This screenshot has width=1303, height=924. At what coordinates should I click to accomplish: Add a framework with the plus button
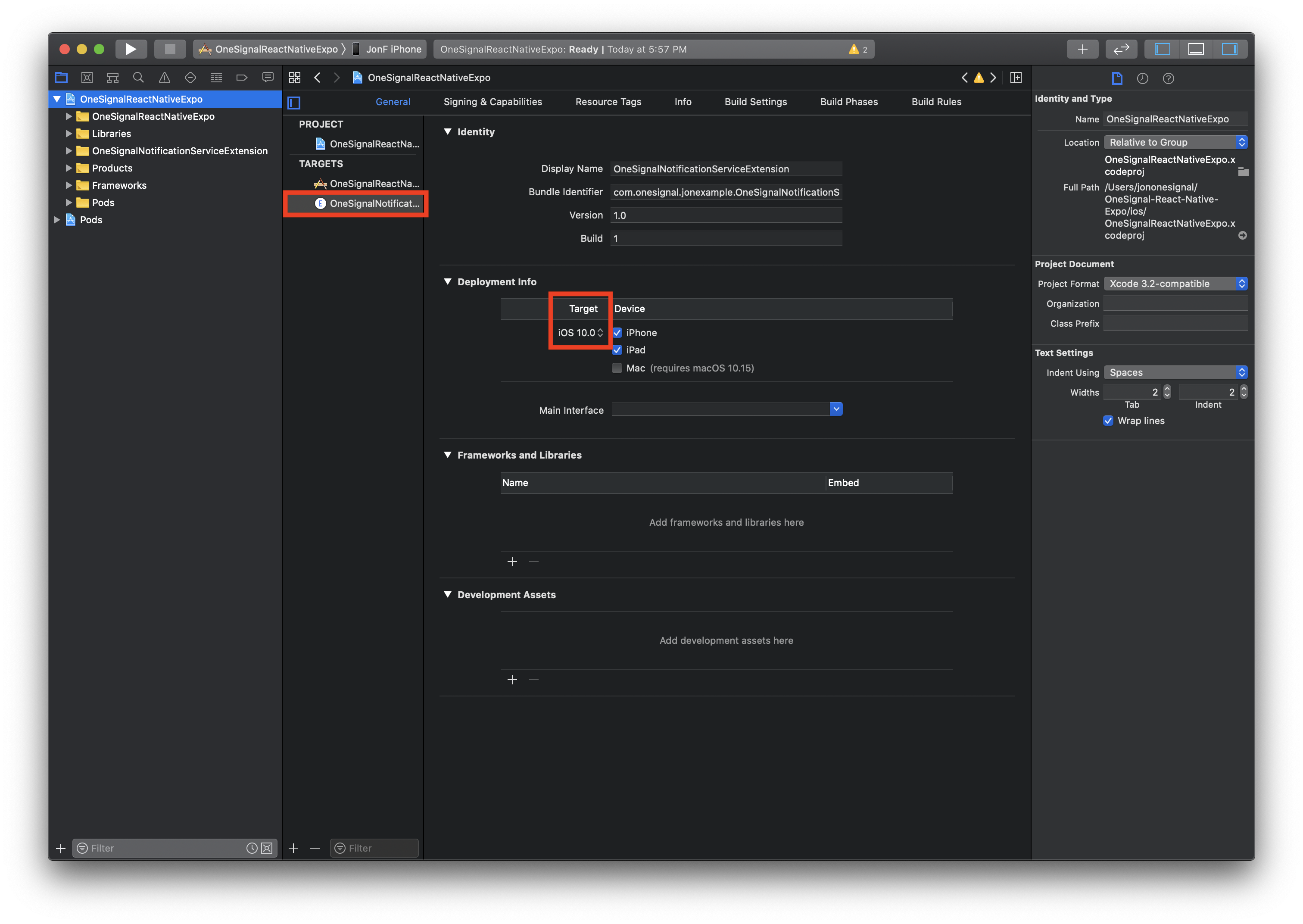pos(512,562)
